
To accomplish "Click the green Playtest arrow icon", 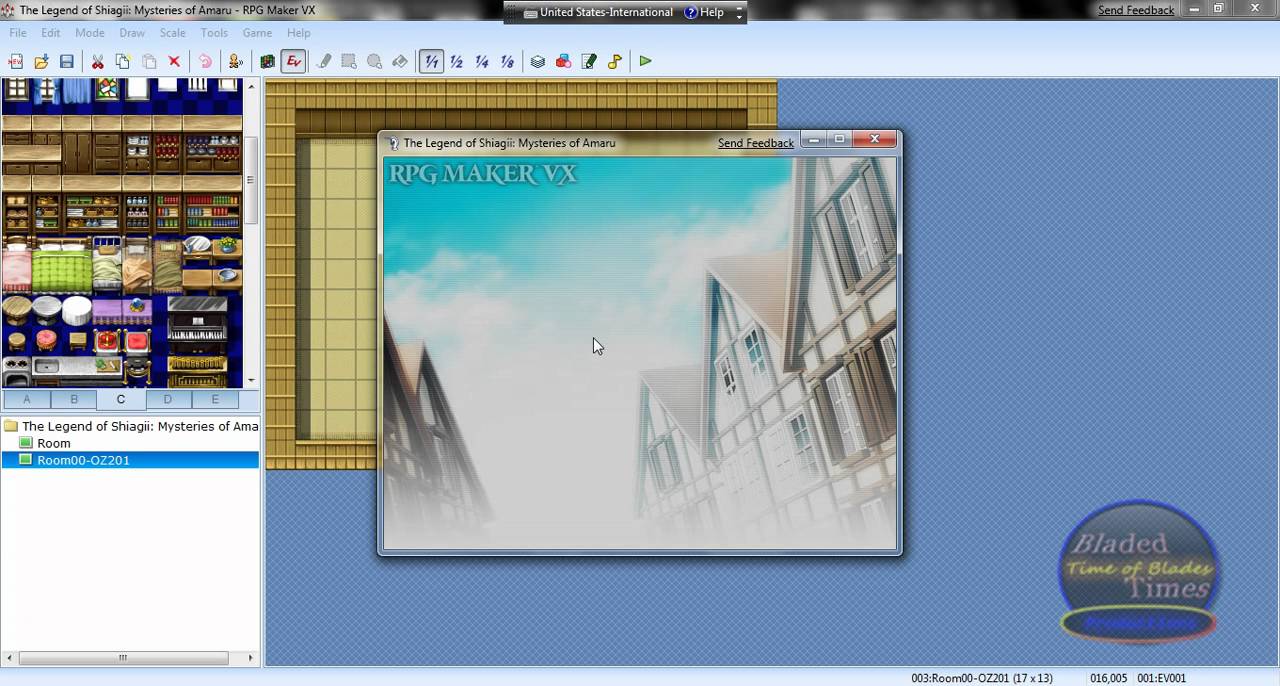I will coord(645,61).
